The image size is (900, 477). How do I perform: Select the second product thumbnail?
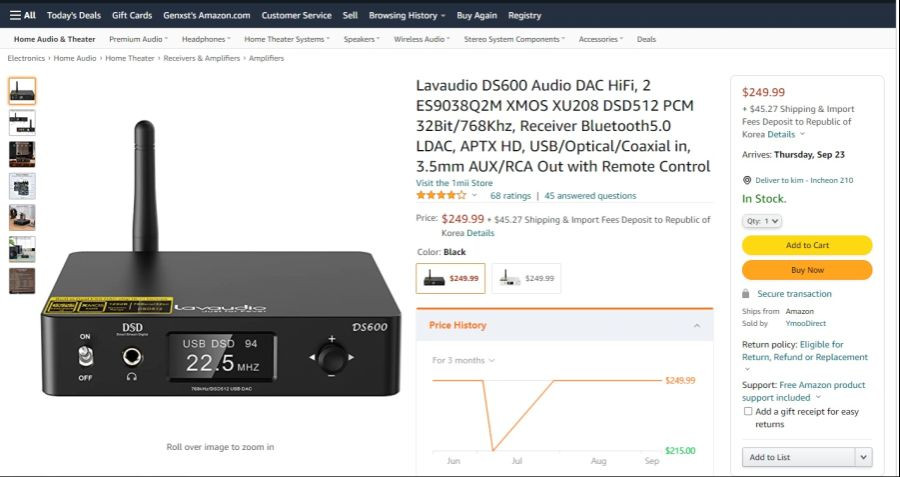click(22, 123)
